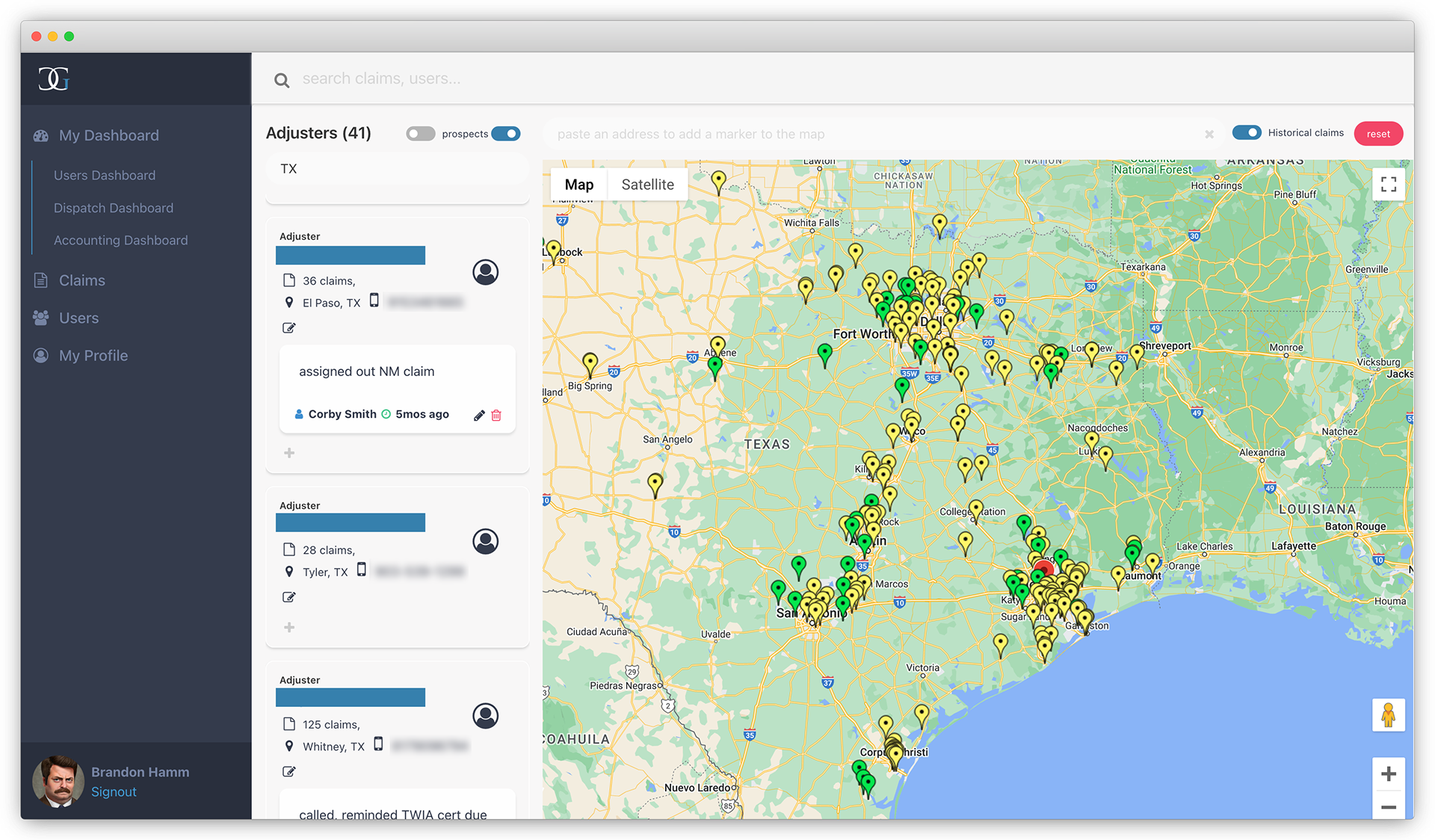Switch map to Satellite view
The height and width of the screenshot is (840, 1435).
[x=647, y=185]
